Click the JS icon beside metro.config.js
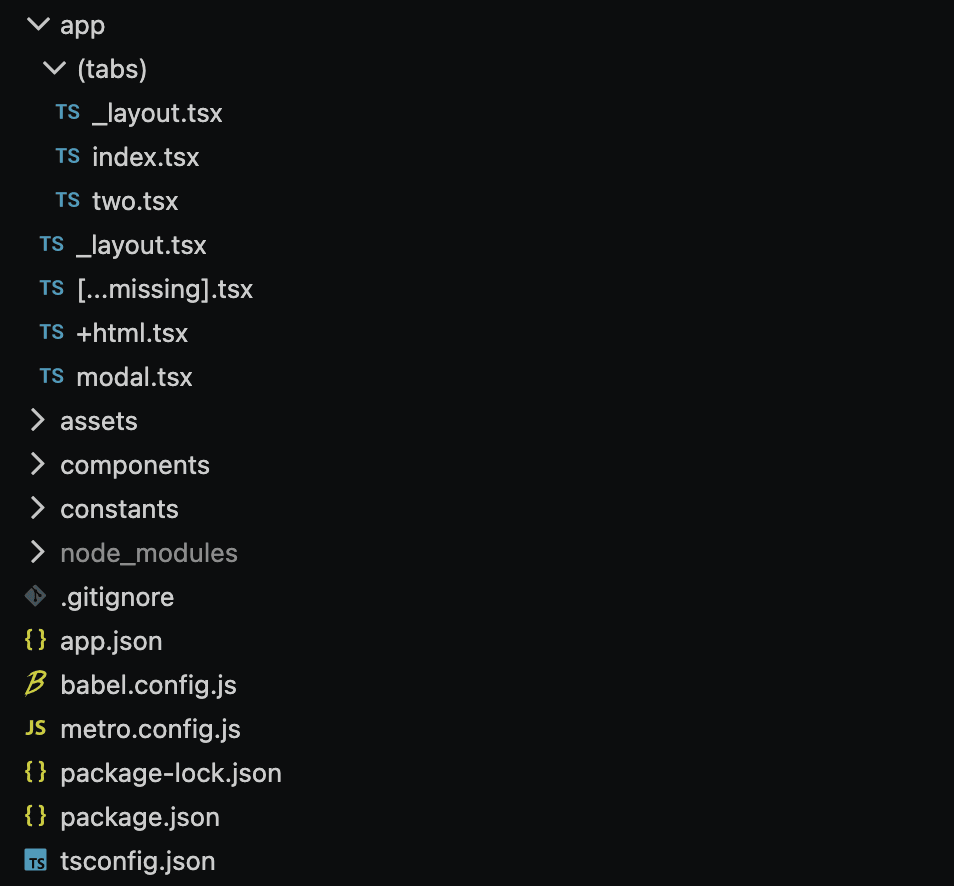The width and height of the screenshot is (954, 886). [34, 728]
